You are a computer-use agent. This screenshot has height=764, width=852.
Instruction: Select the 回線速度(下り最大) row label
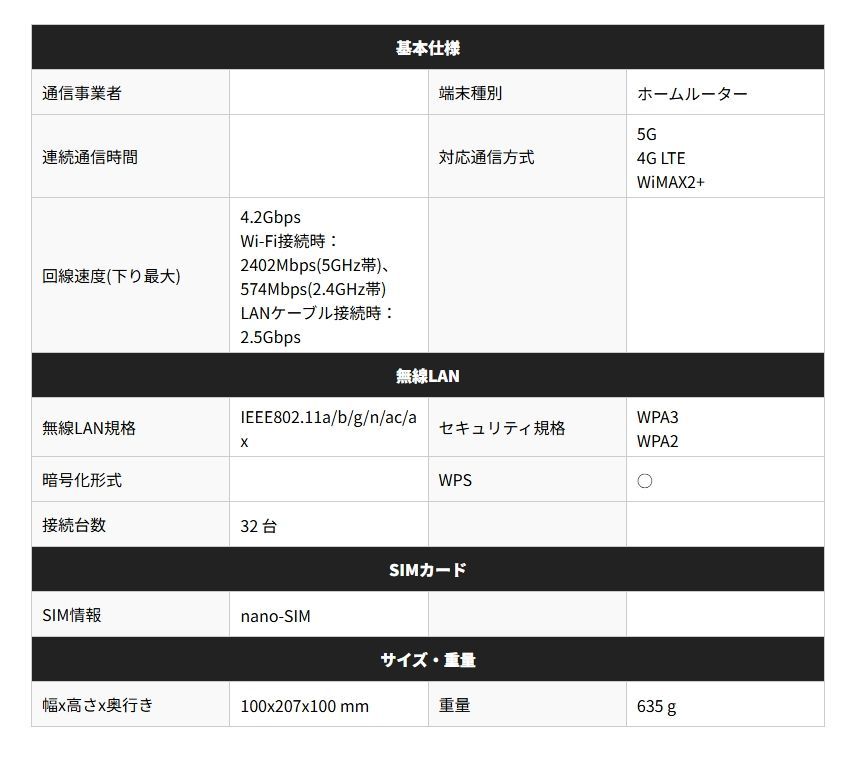97,276
